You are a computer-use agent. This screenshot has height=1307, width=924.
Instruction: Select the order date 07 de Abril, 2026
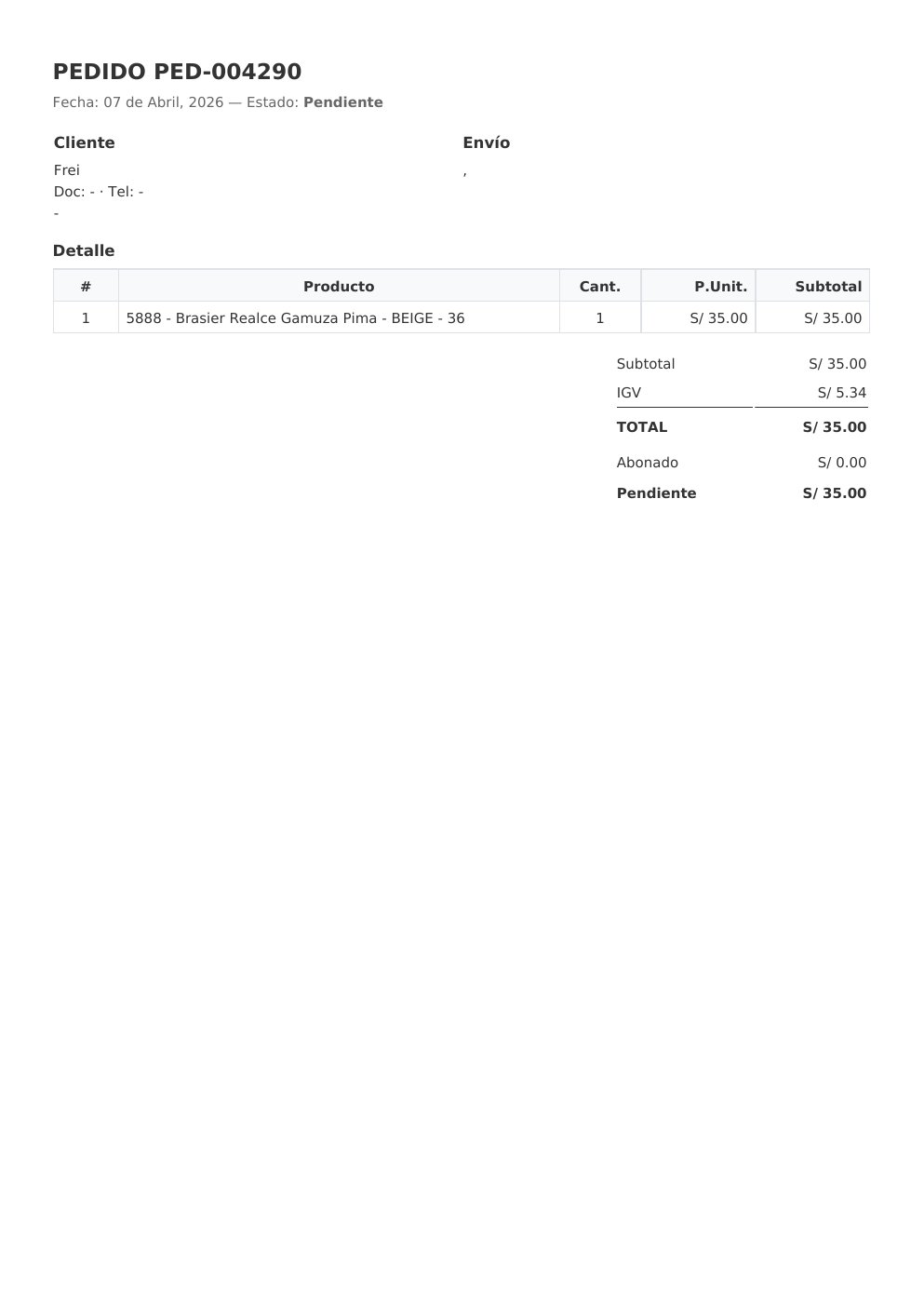tap(163, 102)
